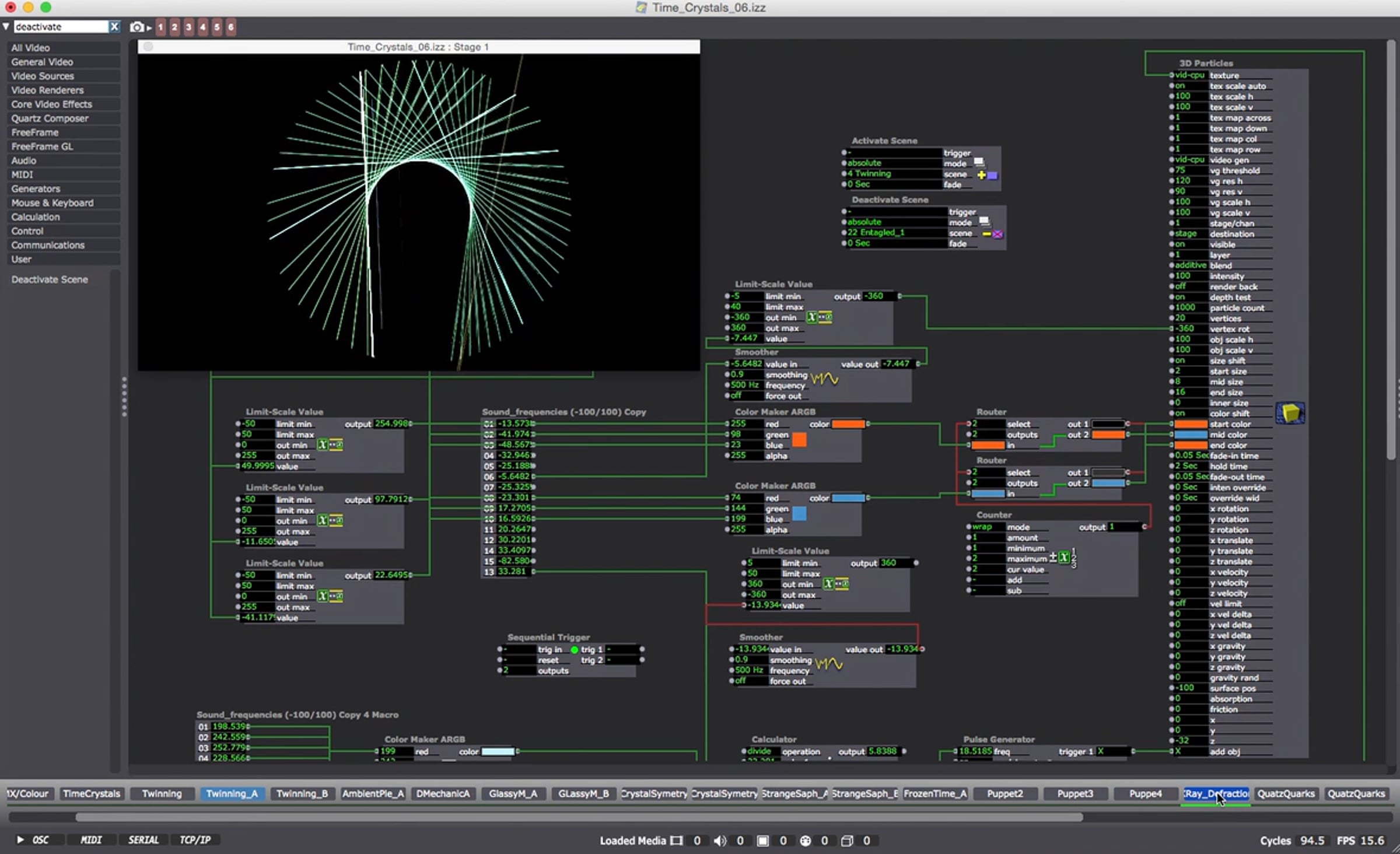
Task: Click Deactivate Scene in search results
Action: [50, 279]
